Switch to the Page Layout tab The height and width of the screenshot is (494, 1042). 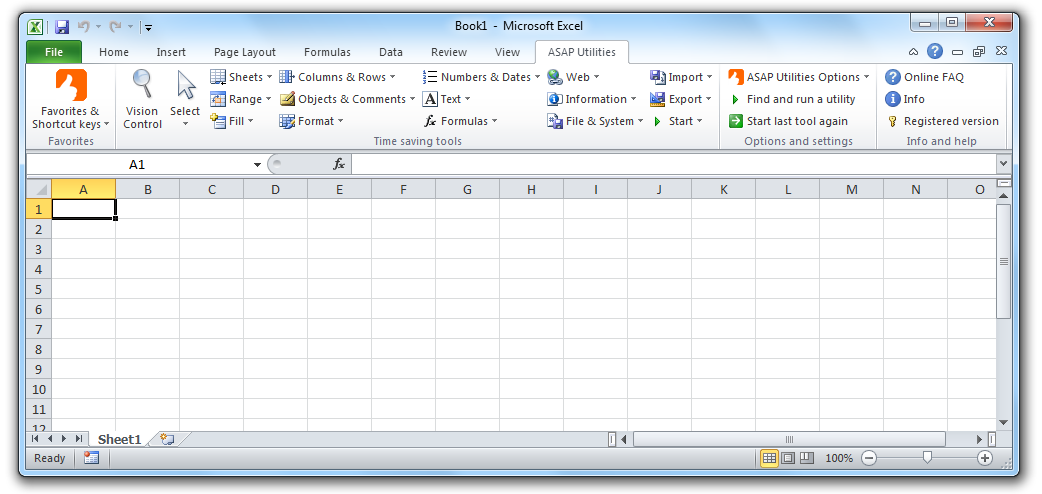pos(245,52)
